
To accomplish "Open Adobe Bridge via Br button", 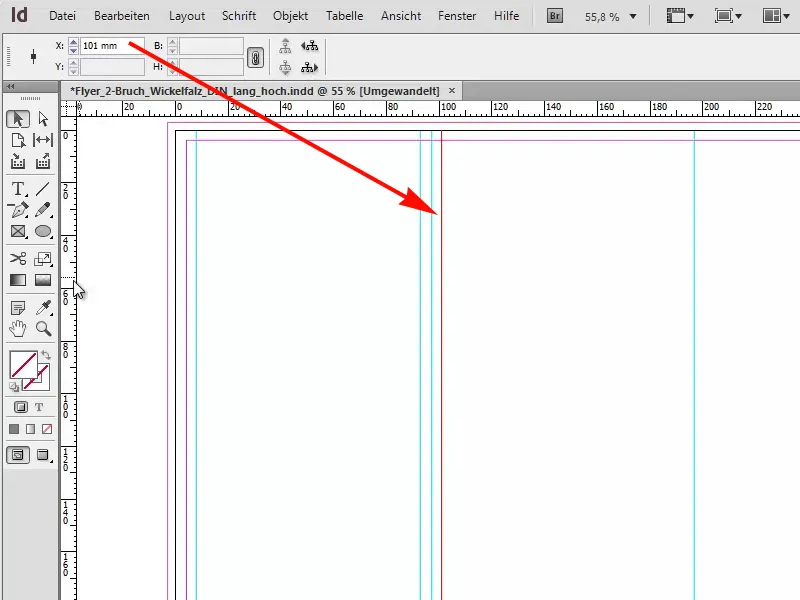I will click(x=555, y=16).
